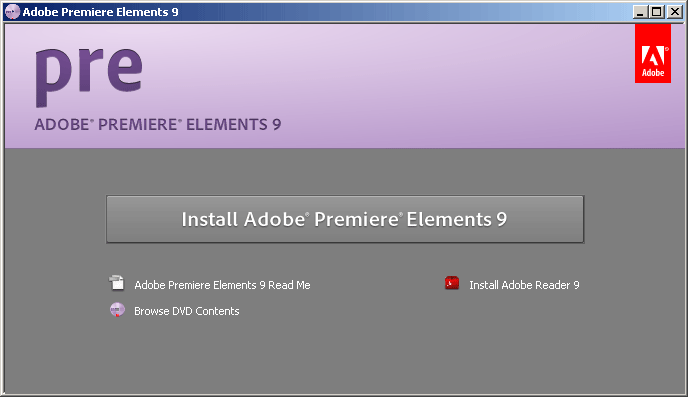Select Browse DVD Contents
Screen dimensions: 688x397
coord(187,311)
